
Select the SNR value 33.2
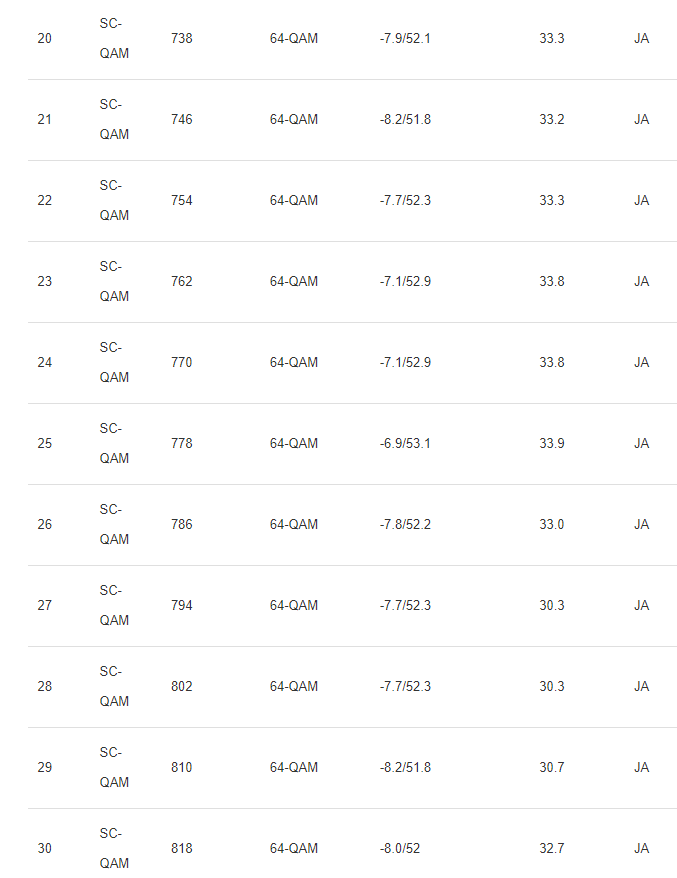tap(551, 120)
